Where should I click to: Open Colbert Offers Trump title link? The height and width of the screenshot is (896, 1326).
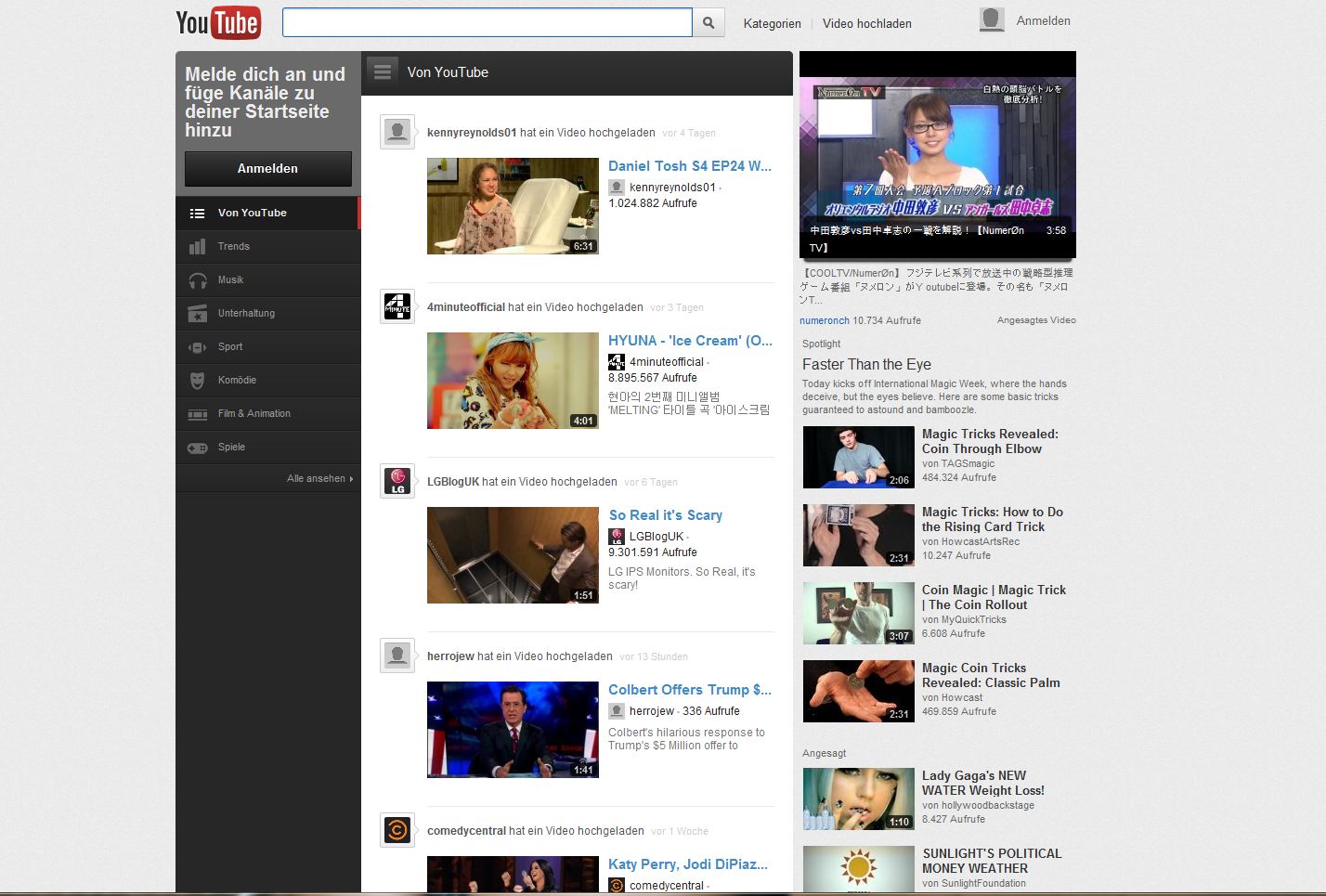[690, 690]
